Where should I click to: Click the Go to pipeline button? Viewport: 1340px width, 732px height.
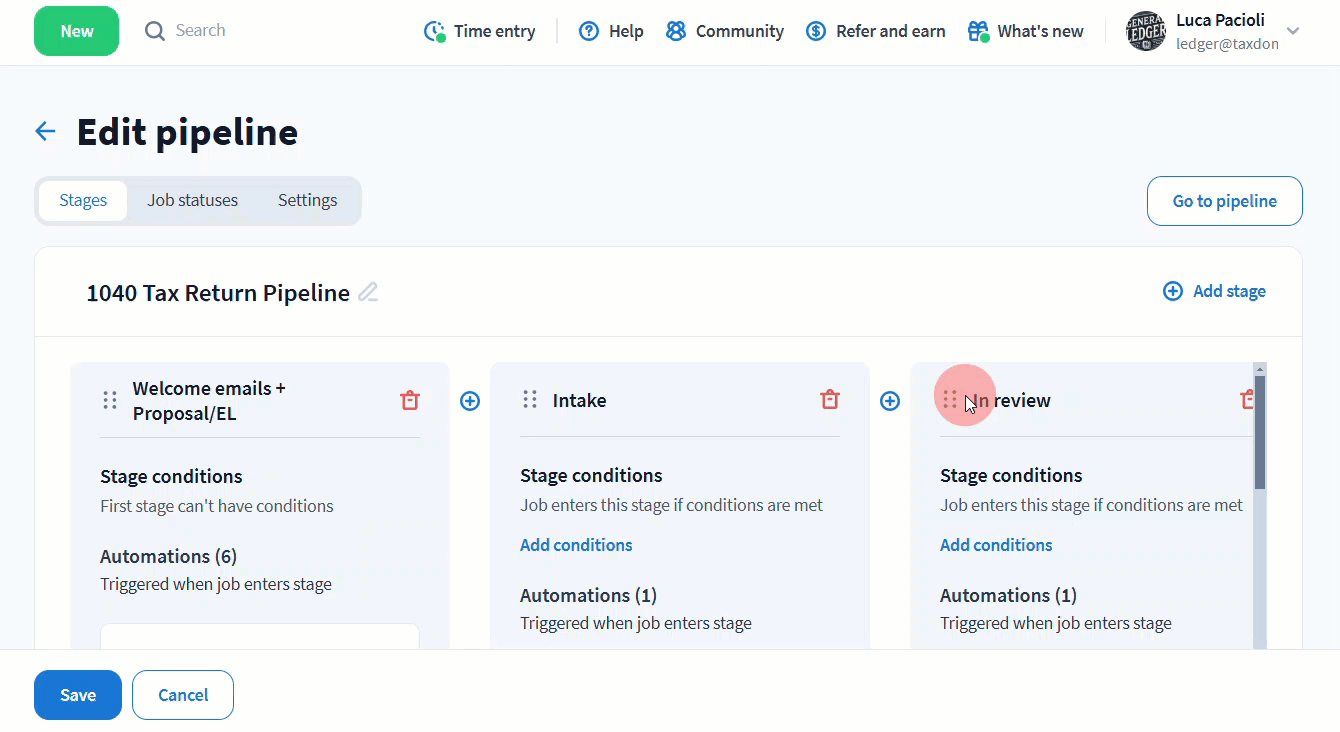tap(1224, 201)
